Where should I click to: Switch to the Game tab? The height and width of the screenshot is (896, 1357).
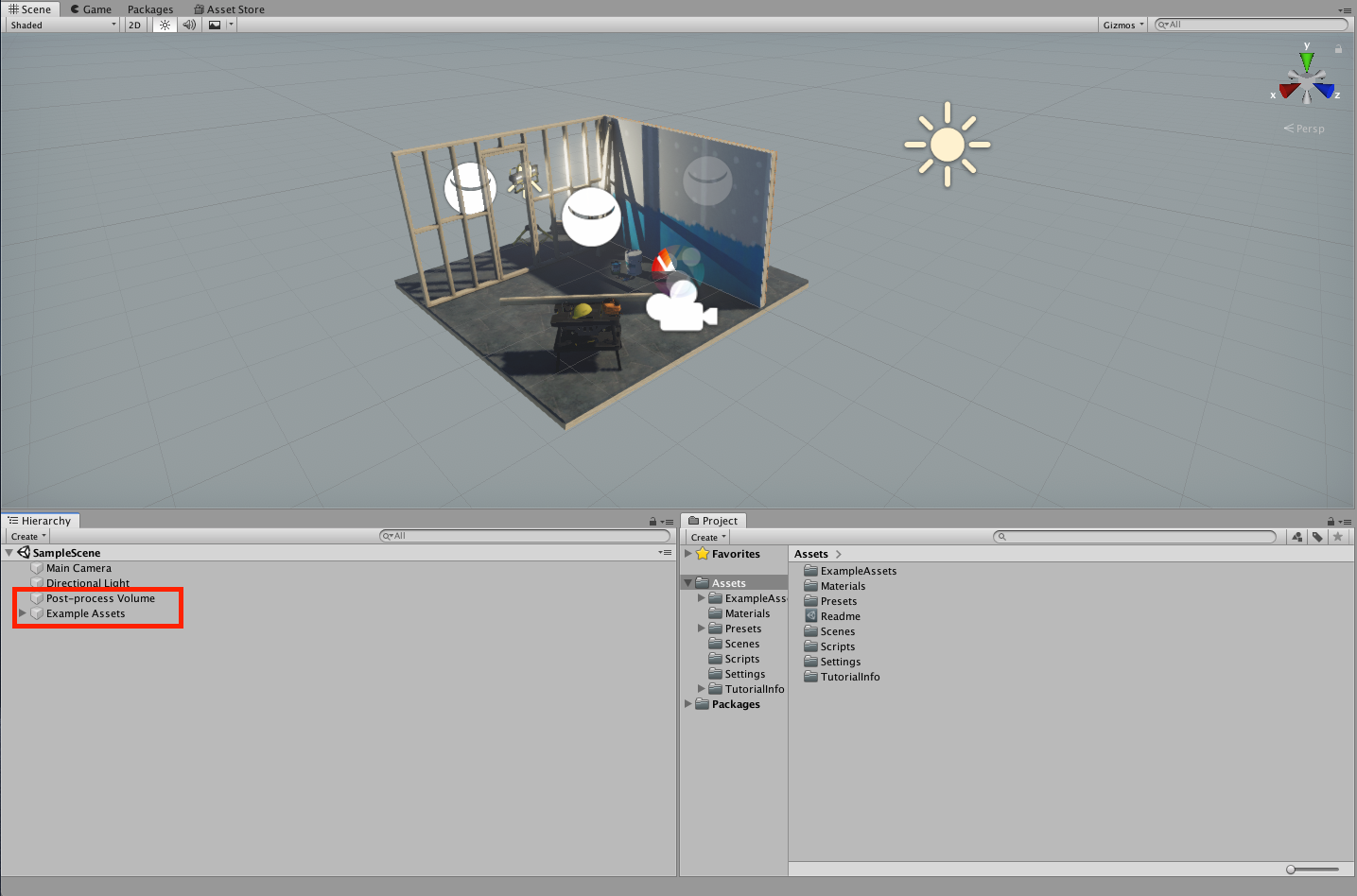(90, 9)
